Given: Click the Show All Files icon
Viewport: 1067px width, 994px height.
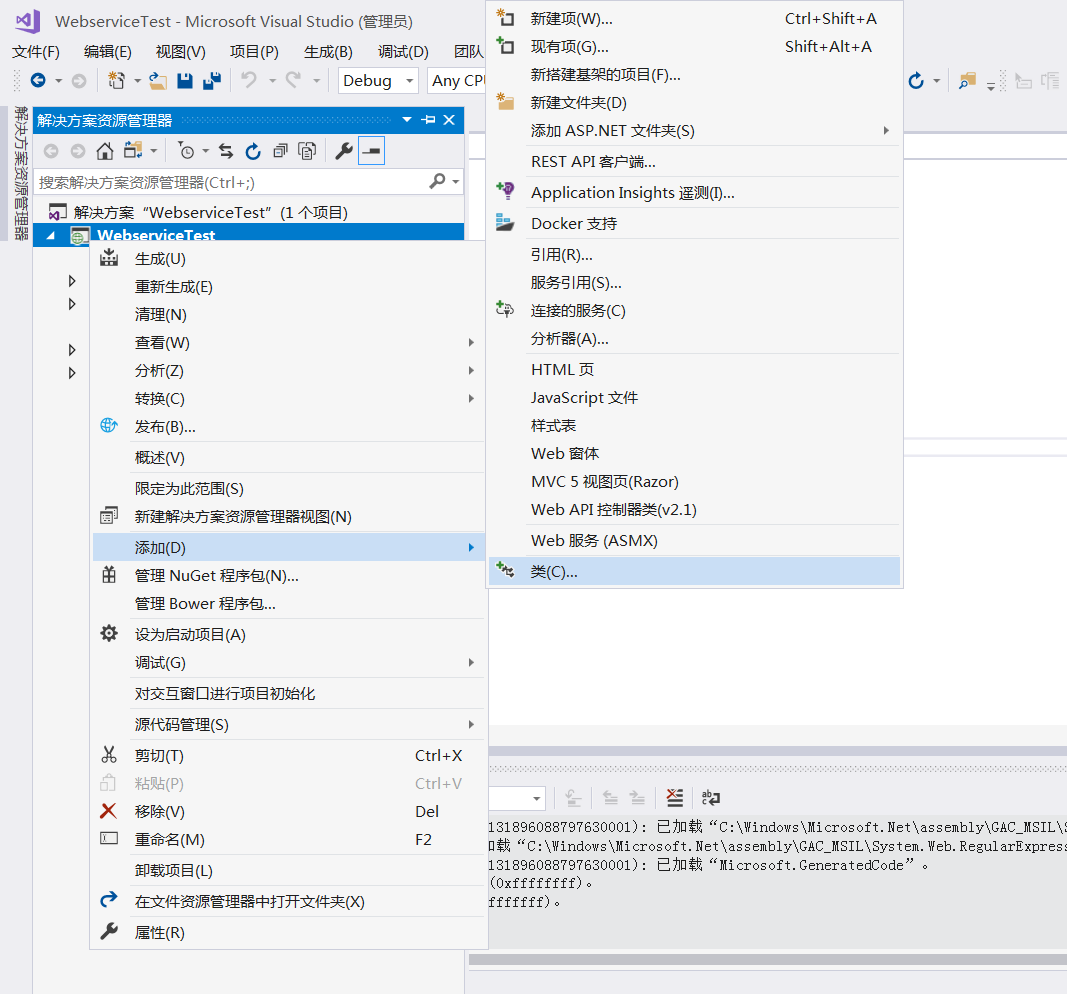Looking at the screenshot, I should [308, 151].
